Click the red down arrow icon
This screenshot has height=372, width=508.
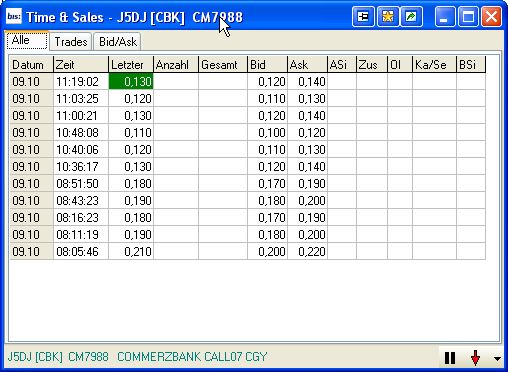tap(475, 358)
